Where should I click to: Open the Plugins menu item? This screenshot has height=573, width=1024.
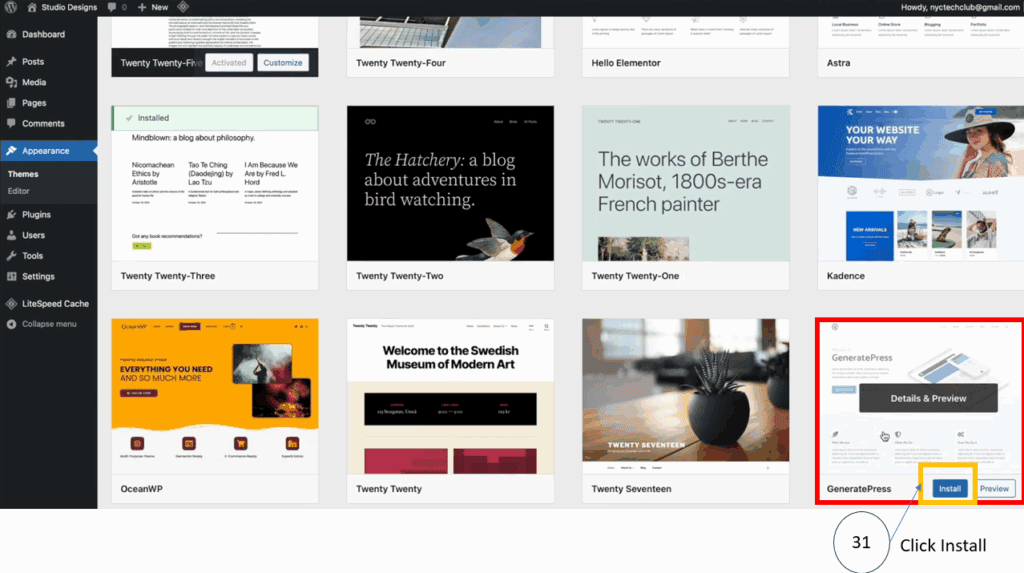pyautogui.click(x=36, y=215)
